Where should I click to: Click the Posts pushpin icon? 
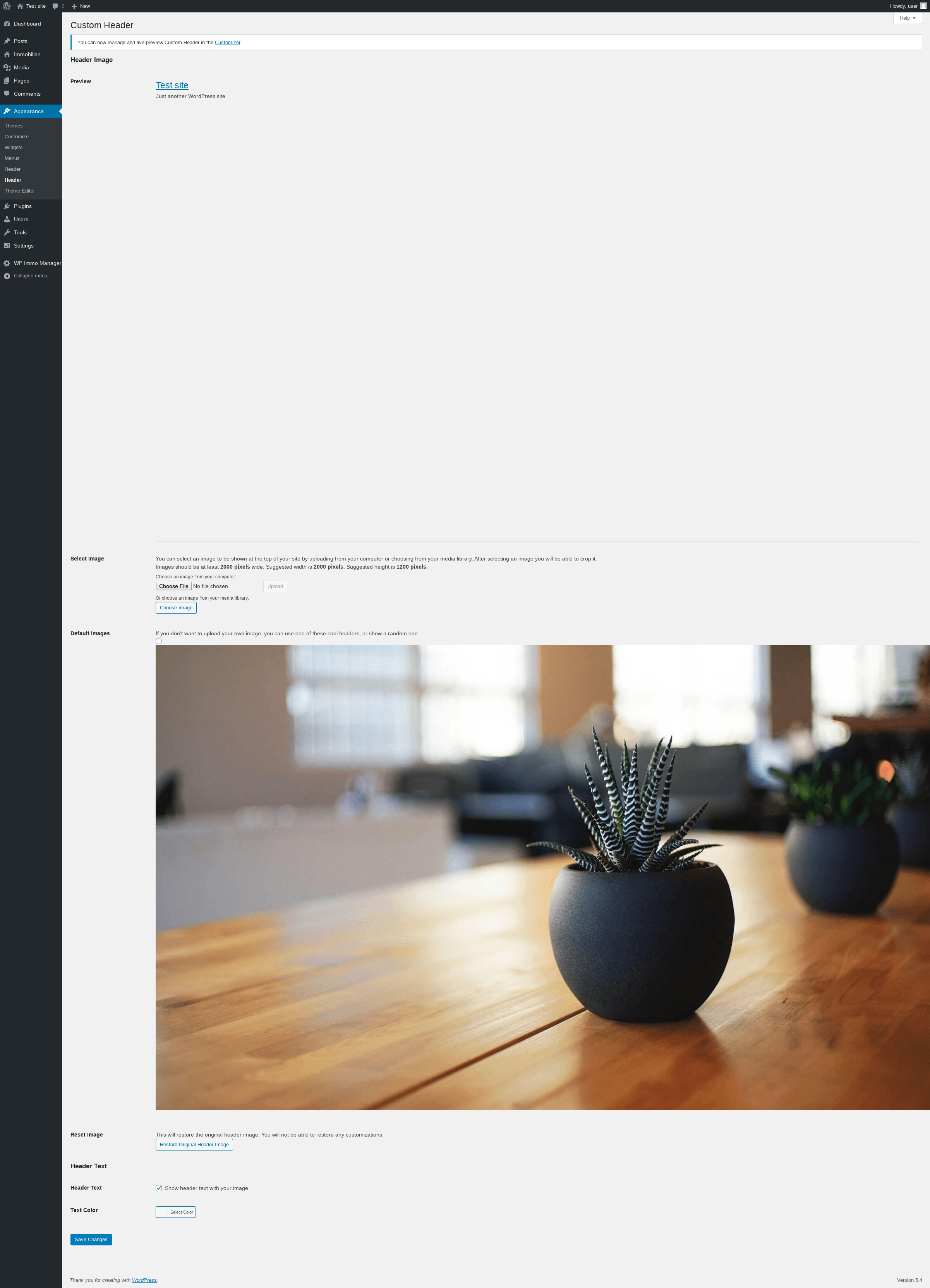click(x=7, y=41)
